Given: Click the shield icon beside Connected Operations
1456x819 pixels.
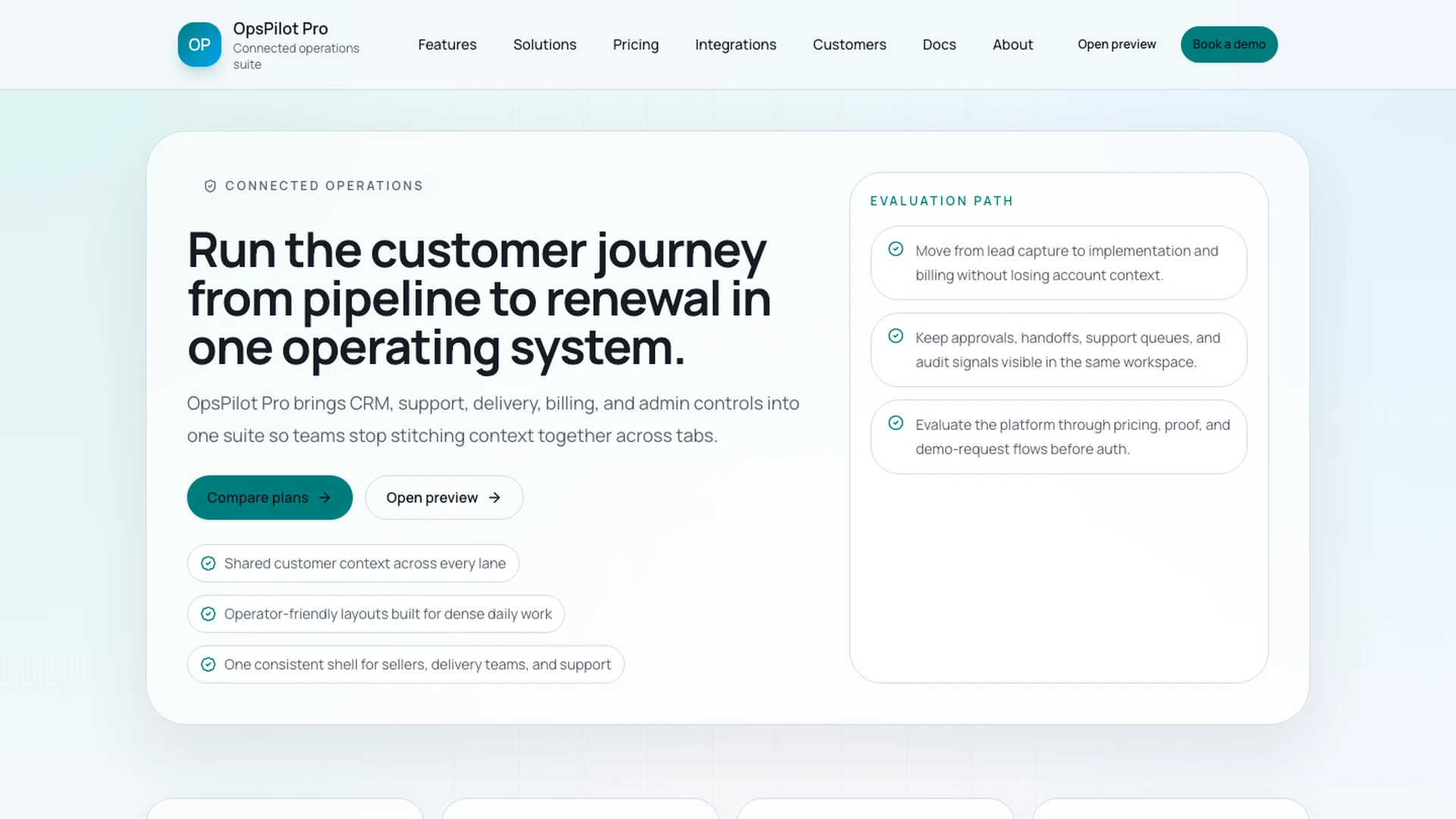Looking at the screenshot, I should click(210, 186).
